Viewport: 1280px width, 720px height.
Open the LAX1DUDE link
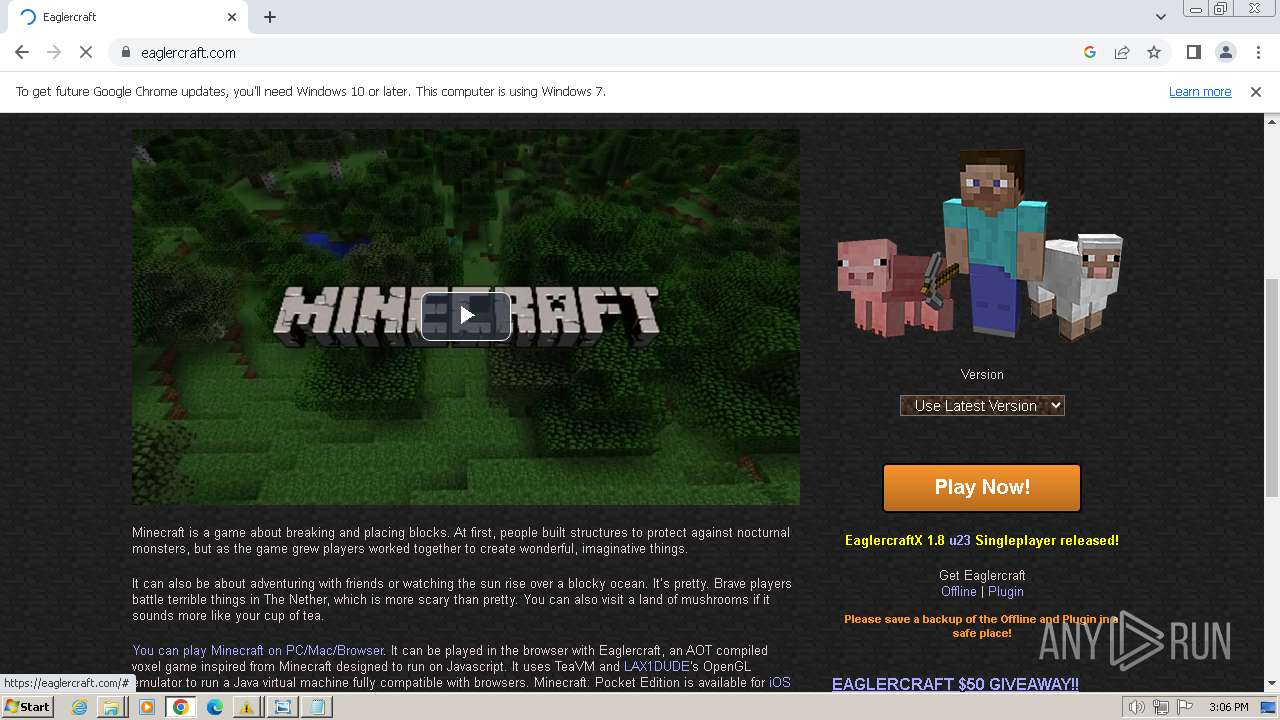(657, 666)
